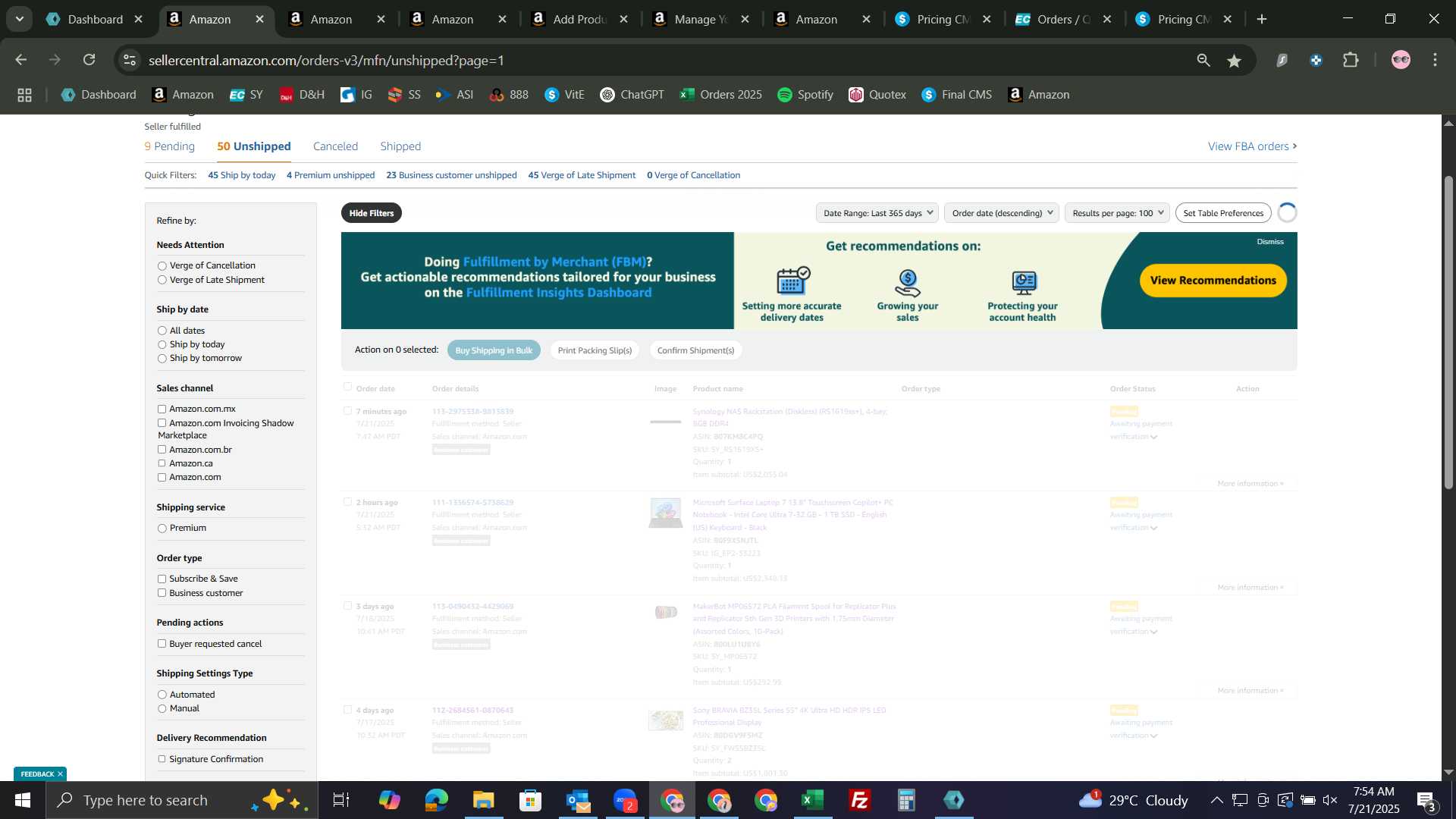Switch to the Add Product browser tab
This screenshot has height=819, width=1456.
point(582,19)
